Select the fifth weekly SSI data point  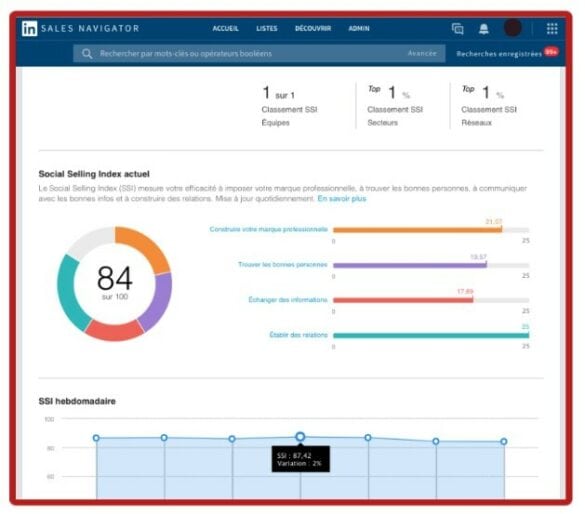[368, 438]
